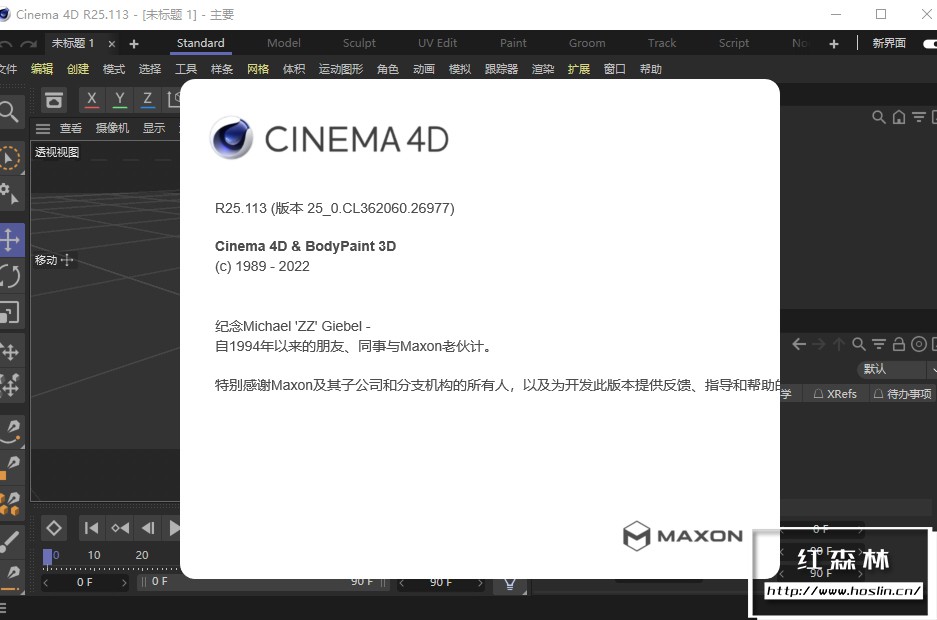937x620 pixels.
Task: Select the four-arrow placement tool below Scale
Action: coord(10,351)
